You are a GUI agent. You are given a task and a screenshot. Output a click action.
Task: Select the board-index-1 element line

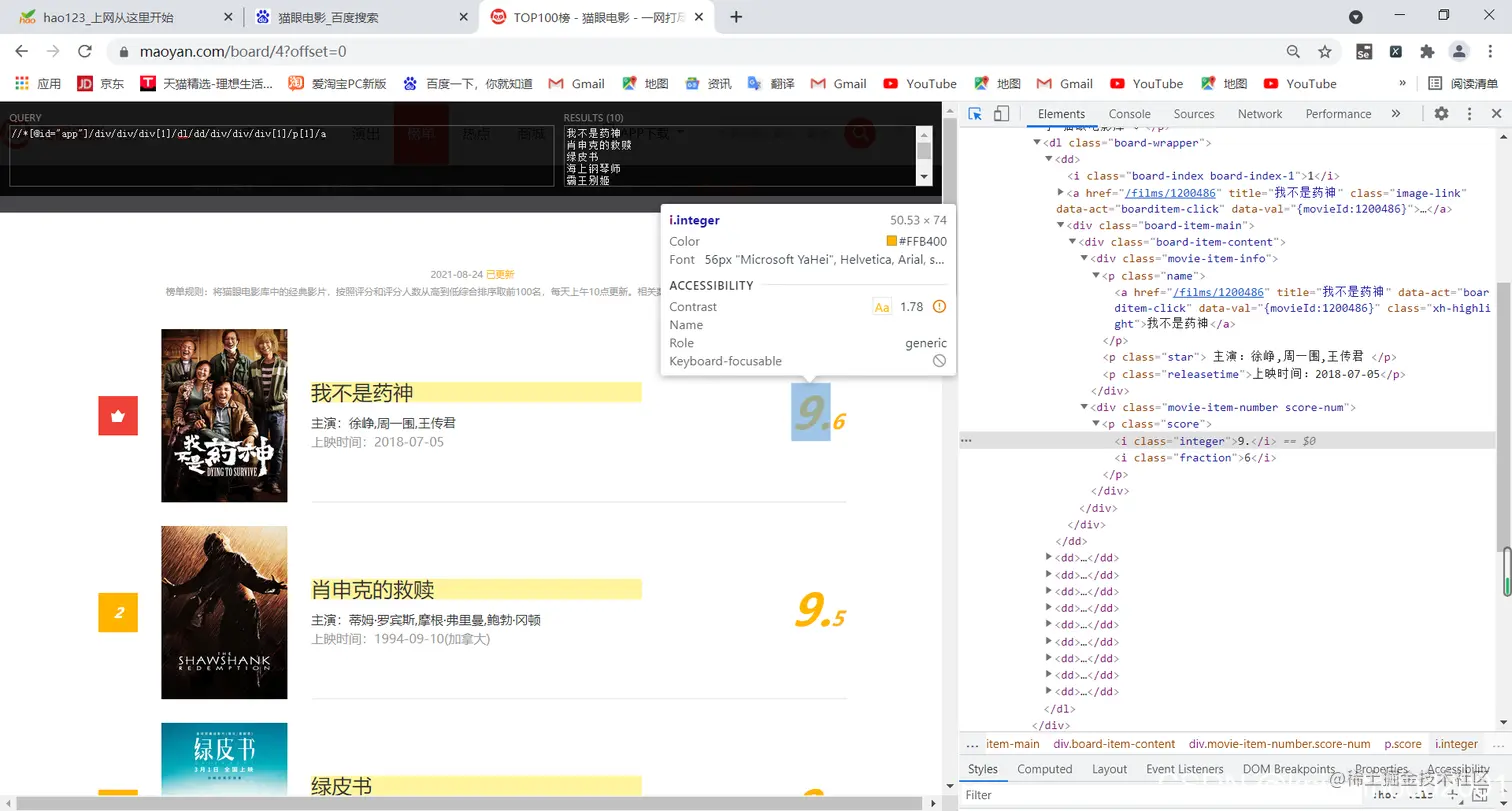tap(1204, 176)
